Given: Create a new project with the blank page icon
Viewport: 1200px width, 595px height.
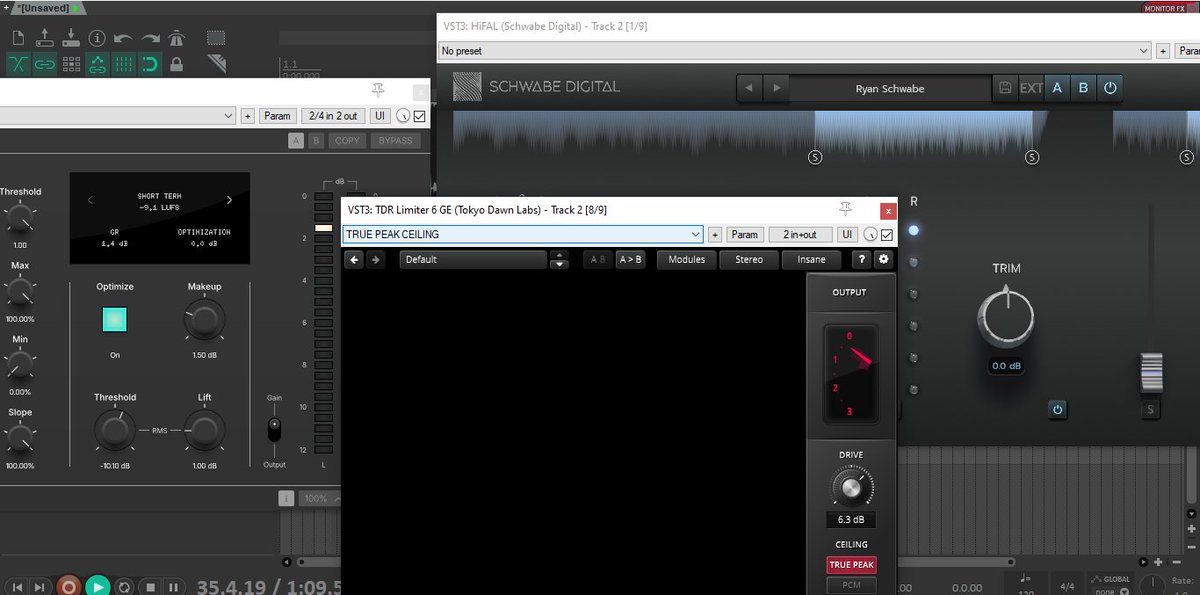Looking at the screenshot, I should 19,39.
